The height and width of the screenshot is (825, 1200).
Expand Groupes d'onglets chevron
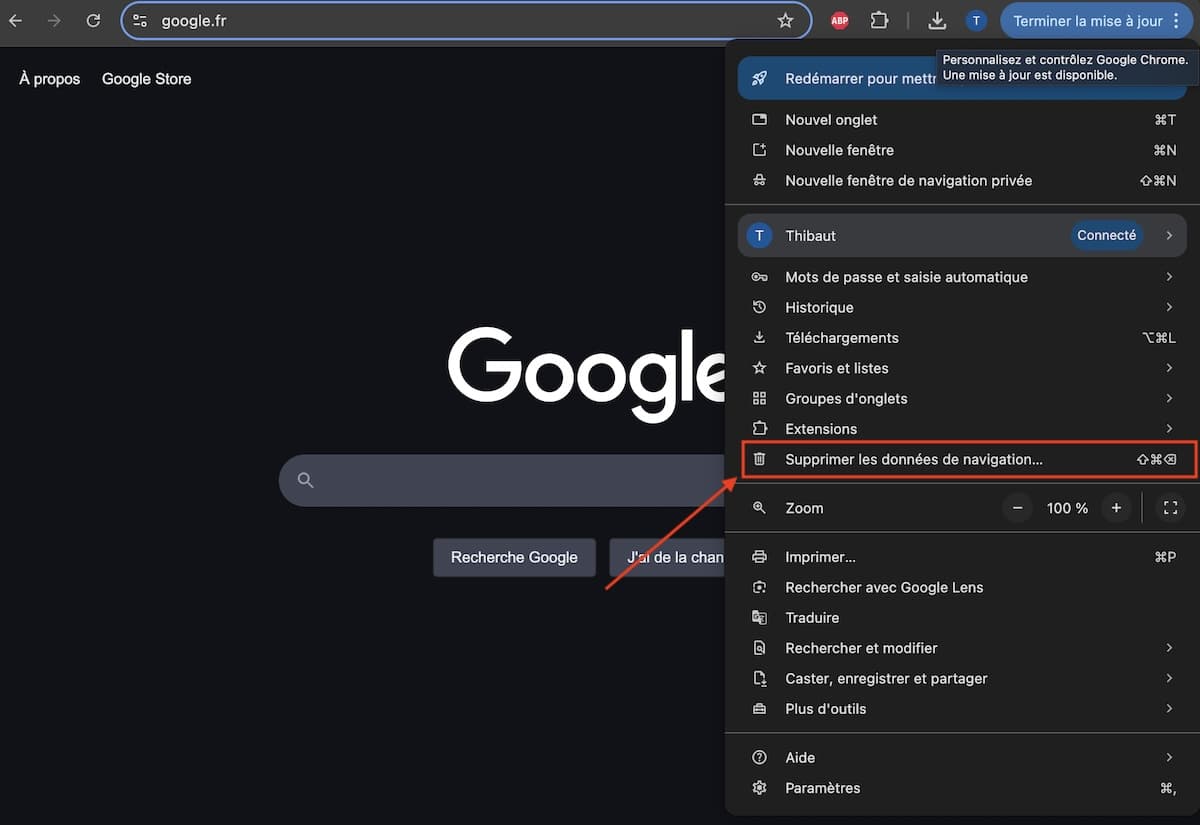pos(1169,398)
